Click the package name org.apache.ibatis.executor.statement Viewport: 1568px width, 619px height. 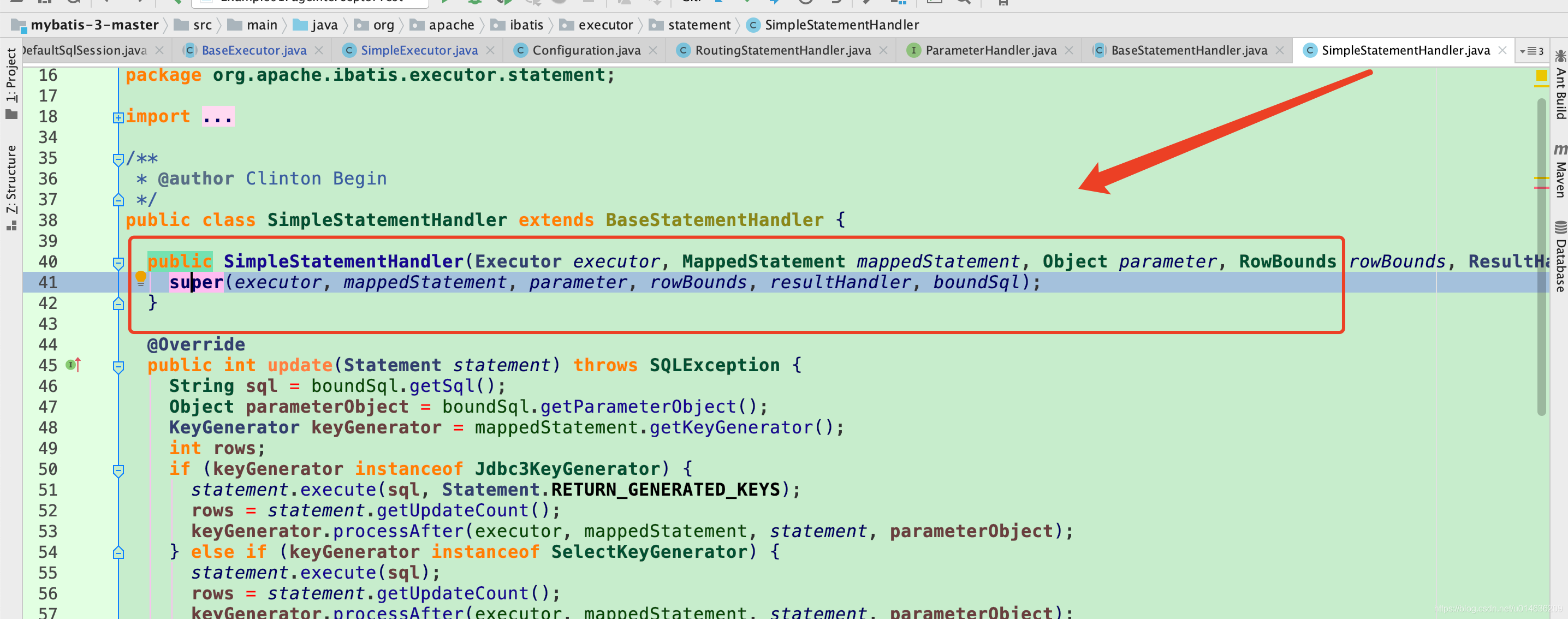408,75
